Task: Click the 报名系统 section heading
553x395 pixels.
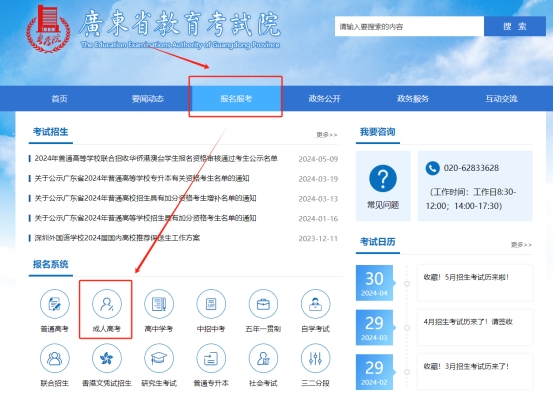Action: click(50, 264)
